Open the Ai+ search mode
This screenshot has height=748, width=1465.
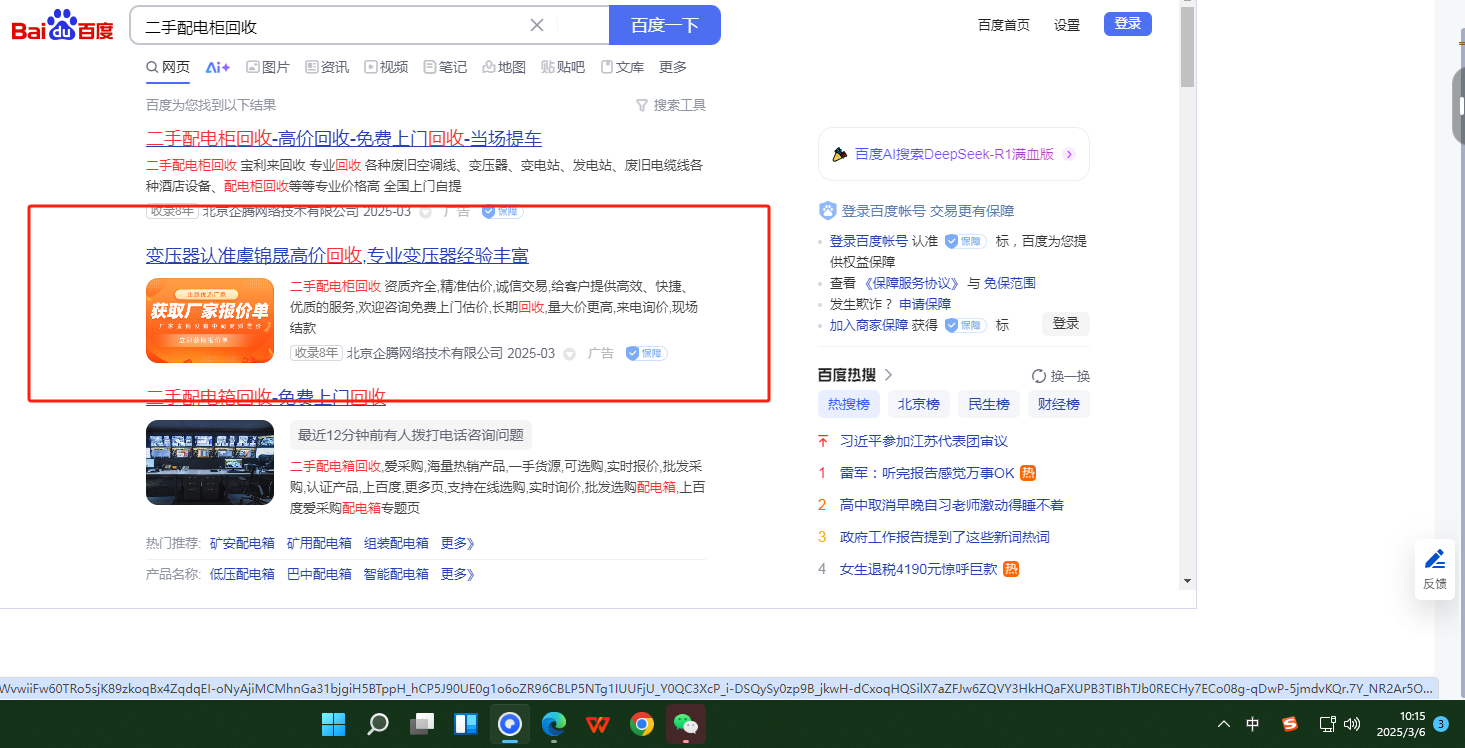point(218,67)
